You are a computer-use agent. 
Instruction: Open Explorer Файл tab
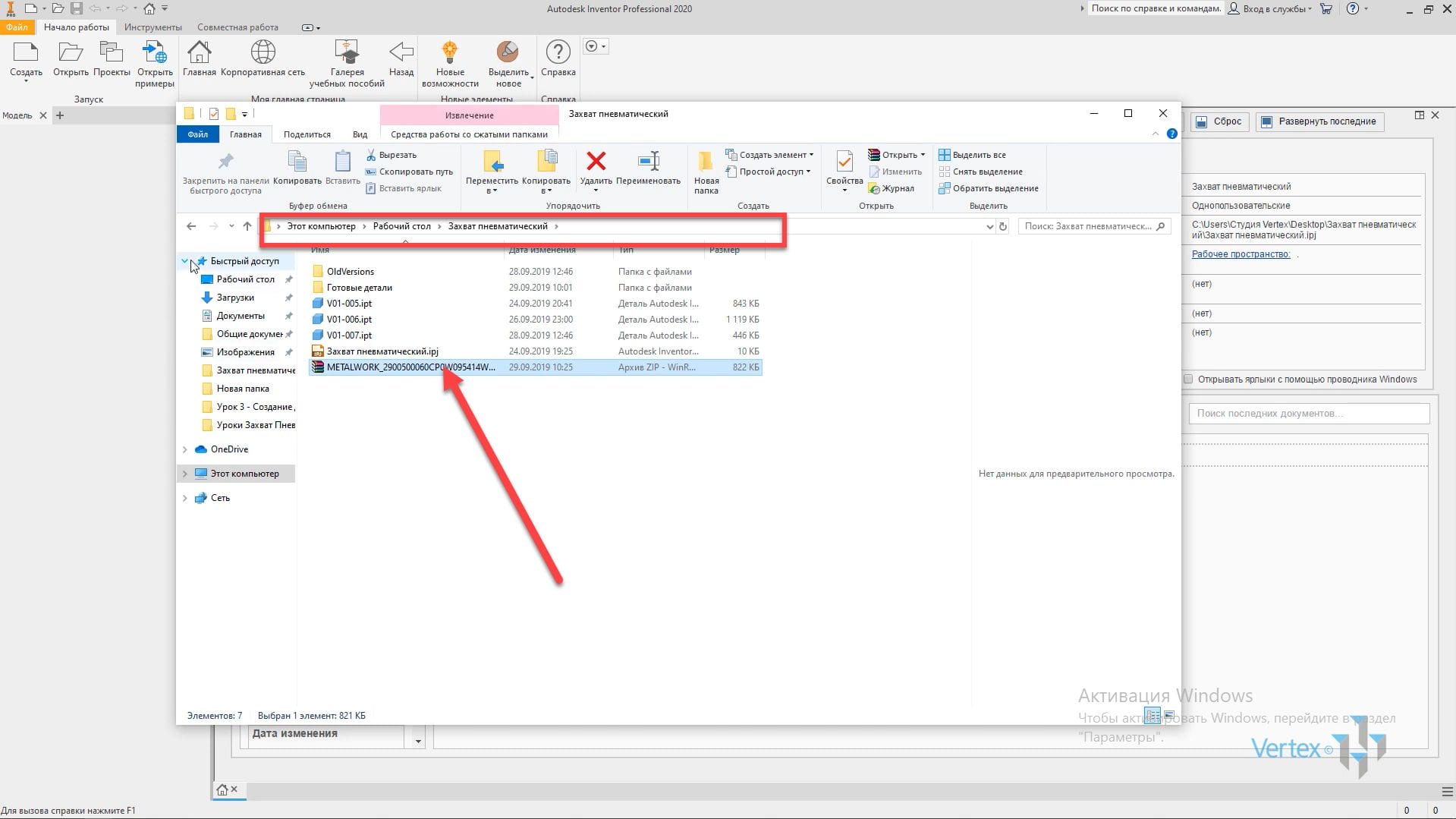pos(198,134)
